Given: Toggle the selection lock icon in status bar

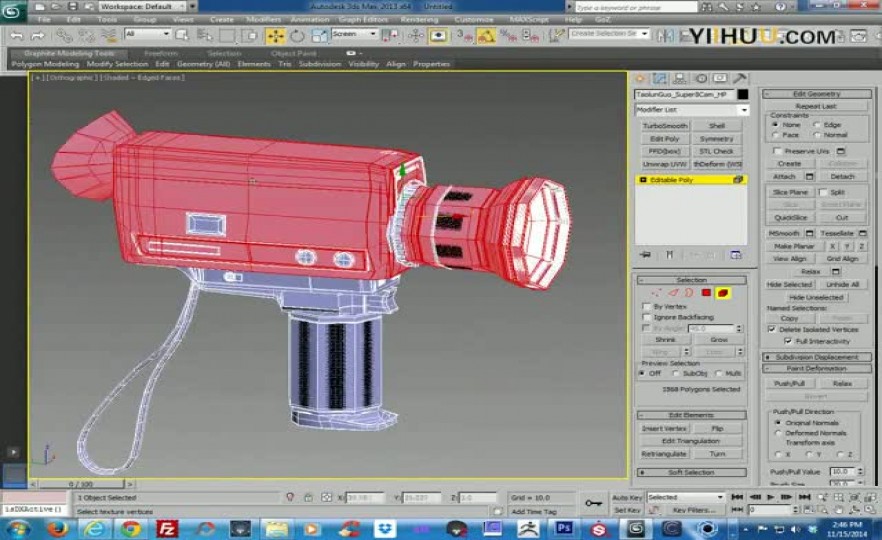Looking at the screenshot, I should click(x=308, y=497).
